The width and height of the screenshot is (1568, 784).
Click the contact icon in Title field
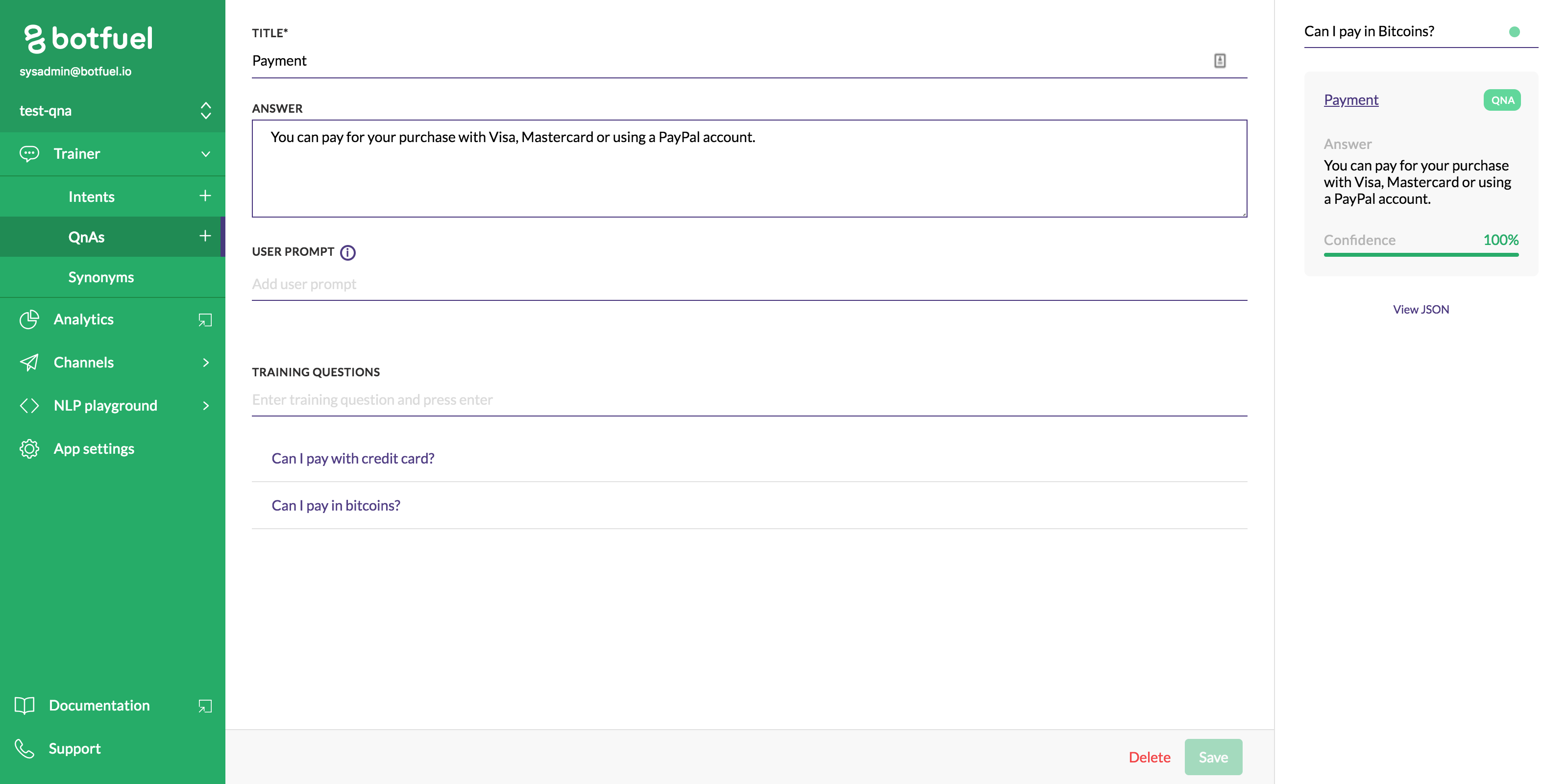(1219, 61)
